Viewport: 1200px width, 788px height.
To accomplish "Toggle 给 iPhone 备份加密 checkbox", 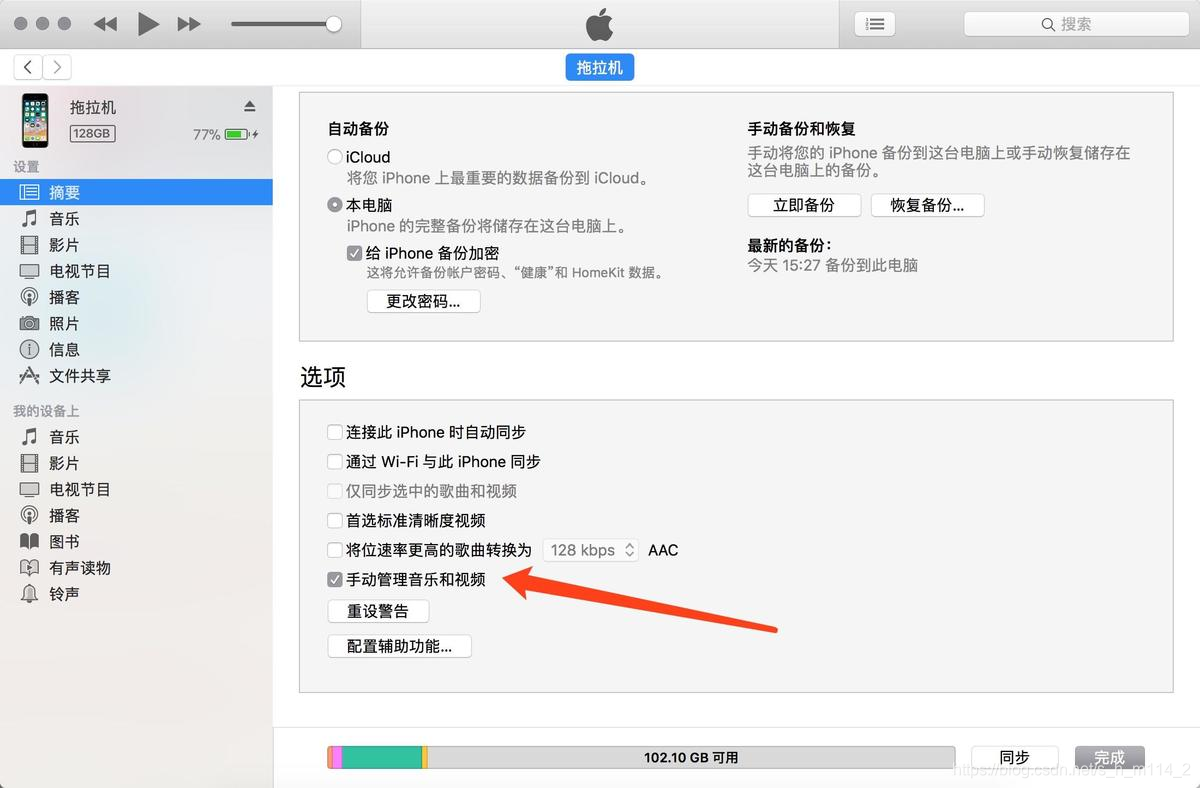I will [x=354, y=253].
